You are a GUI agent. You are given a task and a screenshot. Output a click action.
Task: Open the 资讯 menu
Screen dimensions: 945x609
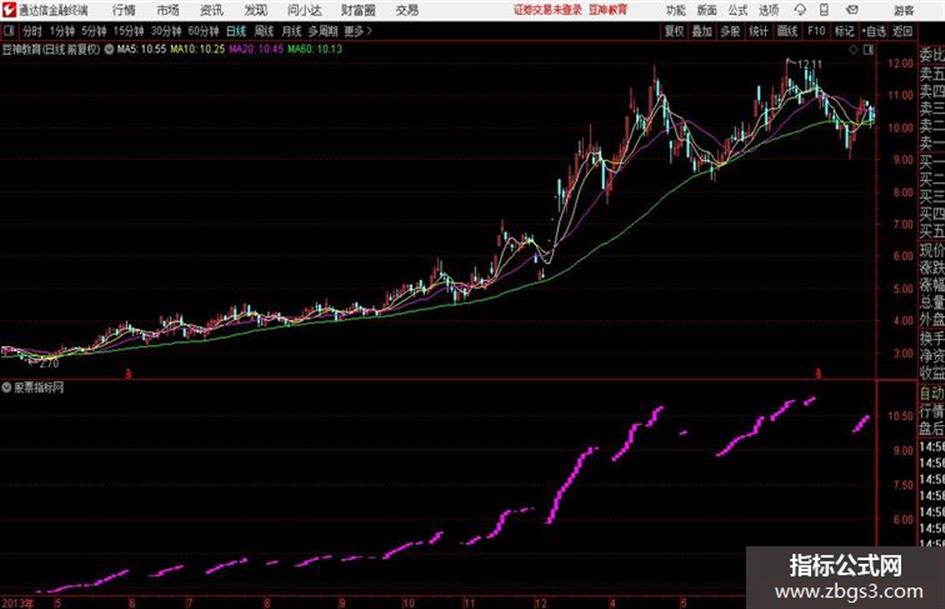coord(212,10)
